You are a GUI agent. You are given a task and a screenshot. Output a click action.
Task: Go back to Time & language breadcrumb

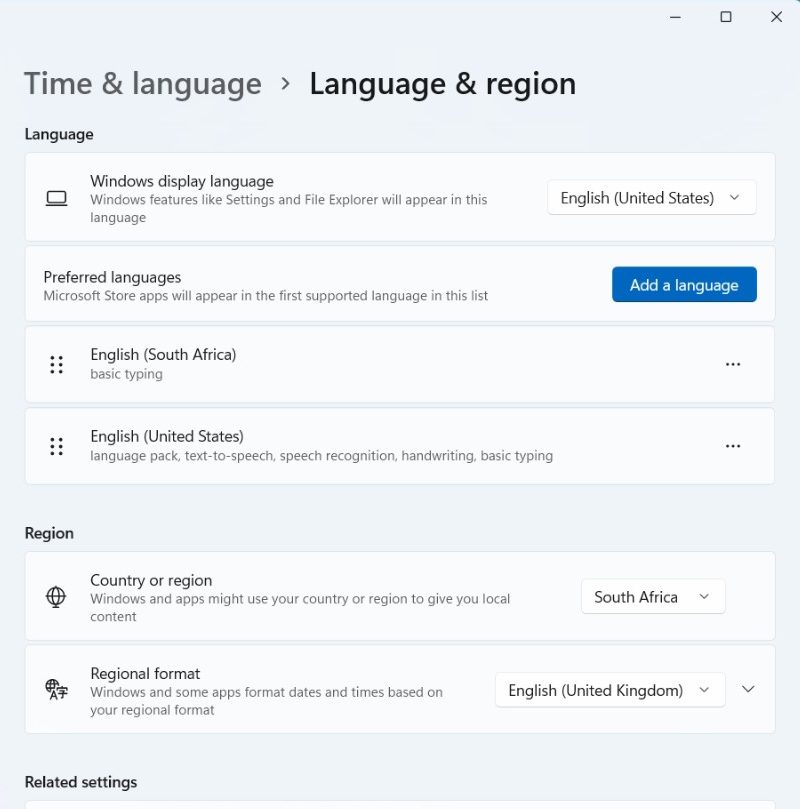(x=143, y=84)
